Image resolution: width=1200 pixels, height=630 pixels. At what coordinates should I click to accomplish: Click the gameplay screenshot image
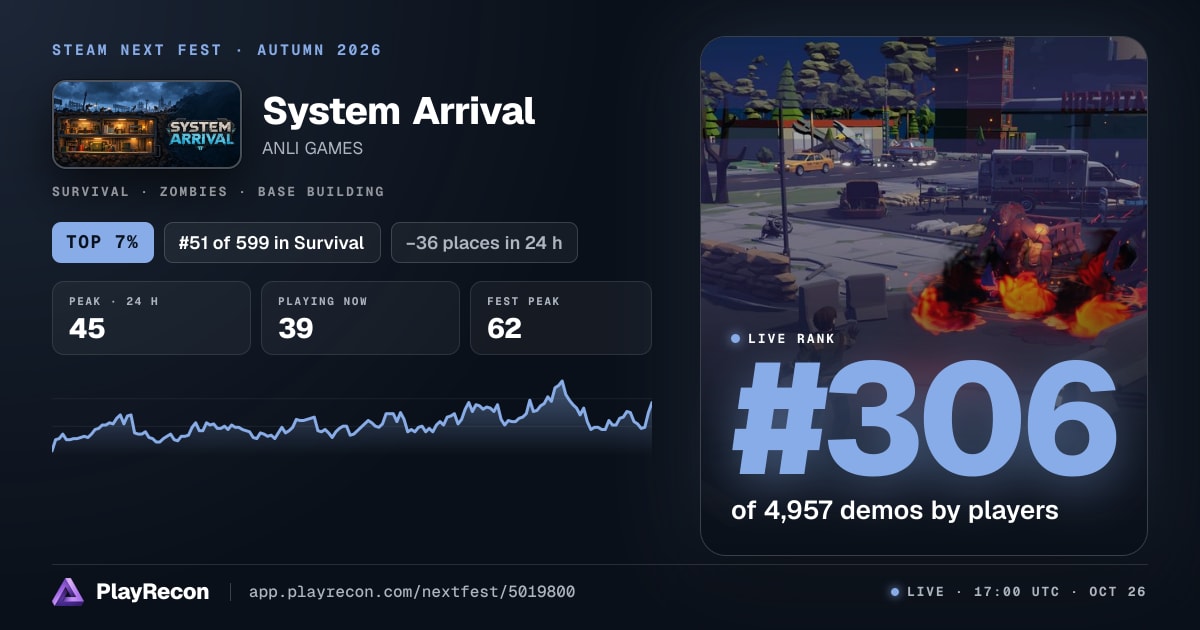(x=924, y=296)
